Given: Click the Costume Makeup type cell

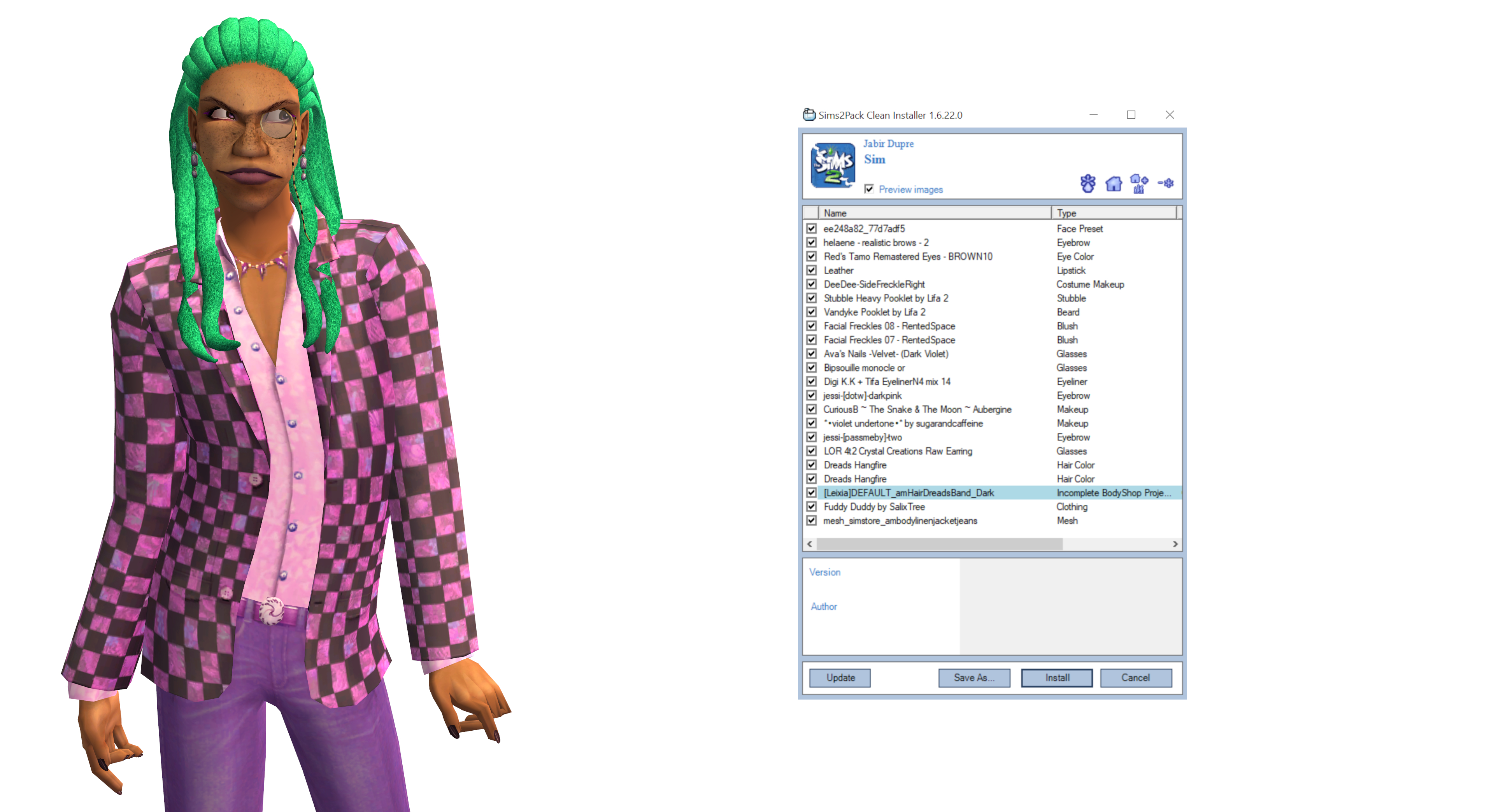Looking at the screenshot, I should (x=1089, y=284).
